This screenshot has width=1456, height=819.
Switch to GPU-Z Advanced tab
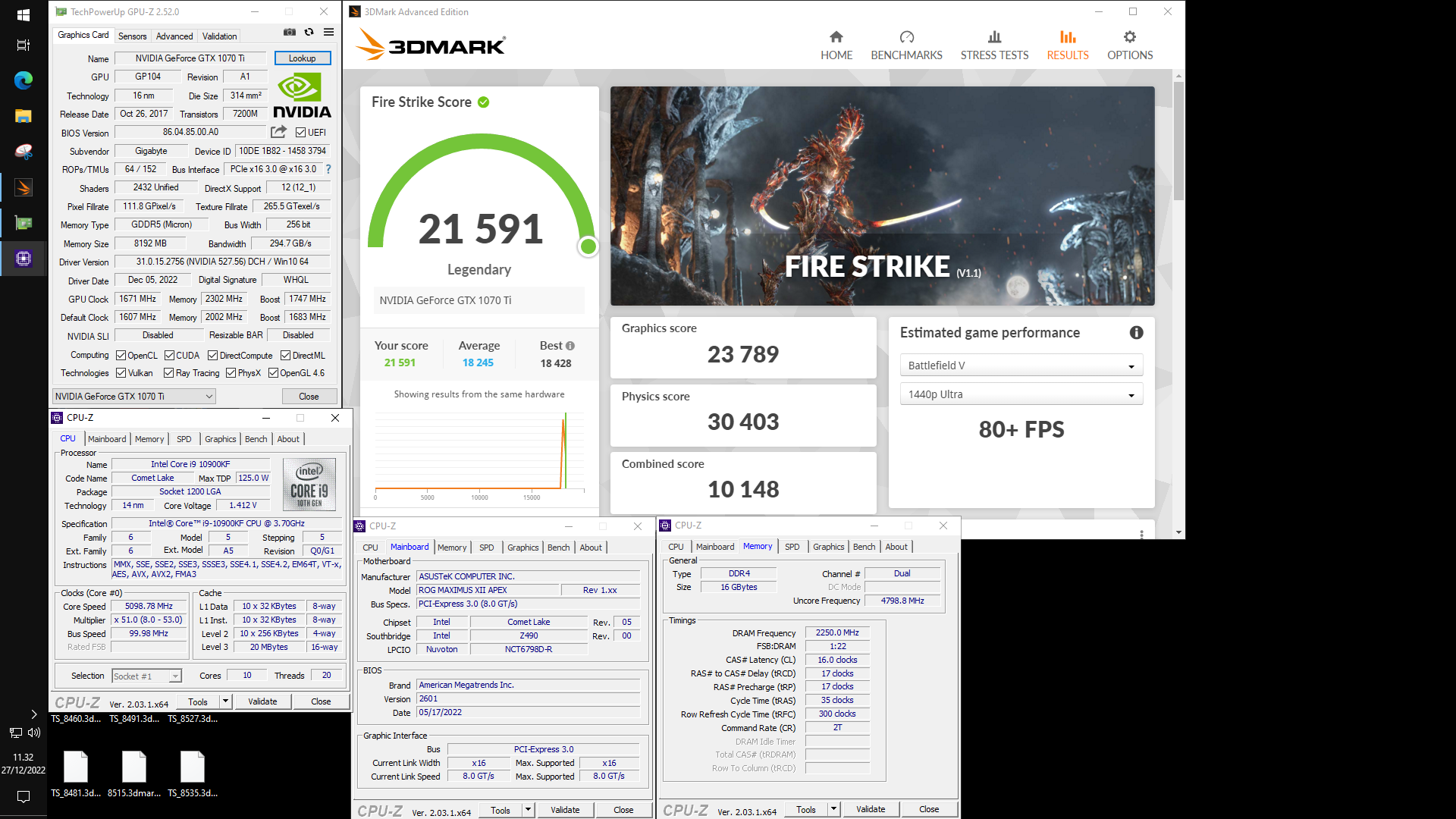(x=174, y=36)
